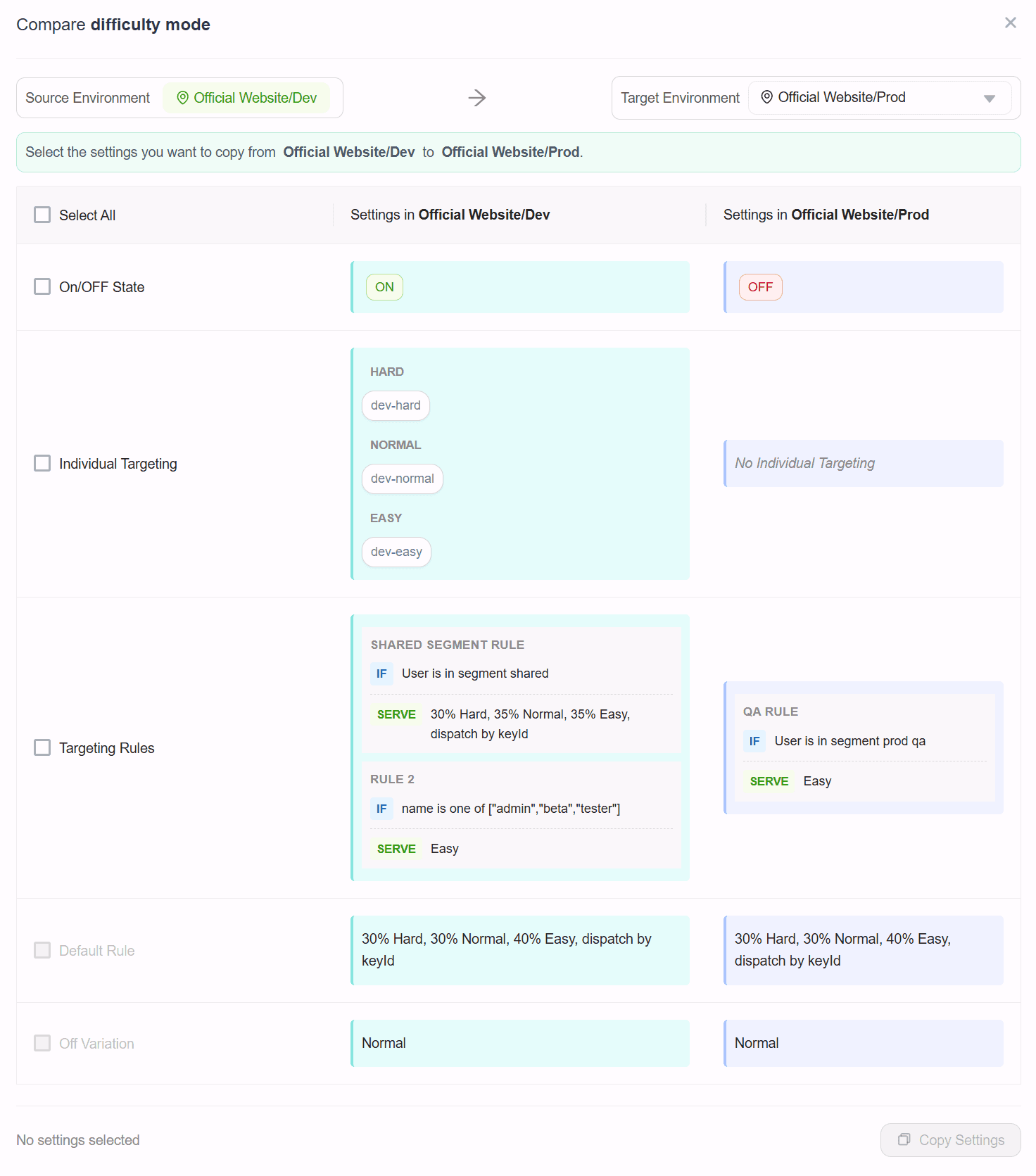Open the Official Website/Prod environment selector
This screenshot has width=1036, height=1176.
pos(879,98)
